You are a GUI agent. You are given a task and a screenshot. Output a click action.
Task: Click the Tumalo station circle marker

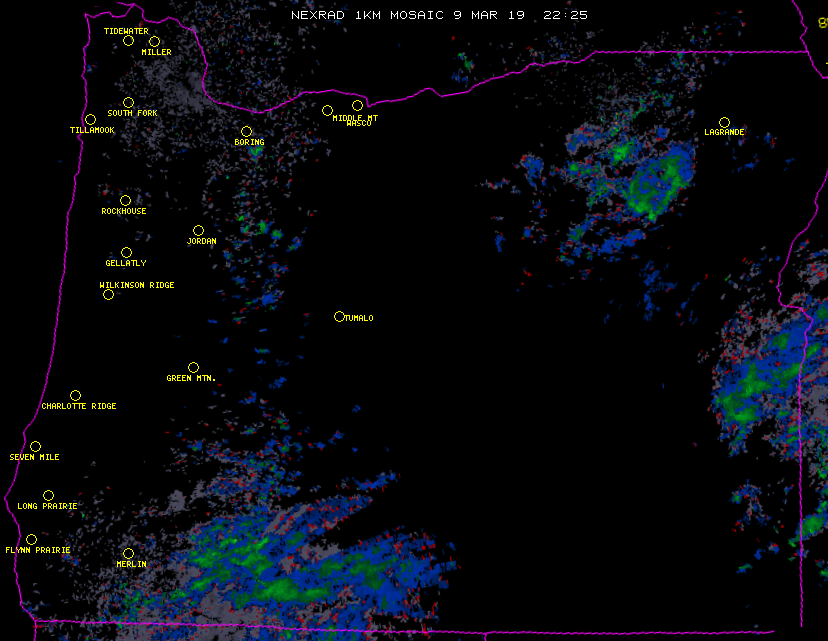coord(339,317)
